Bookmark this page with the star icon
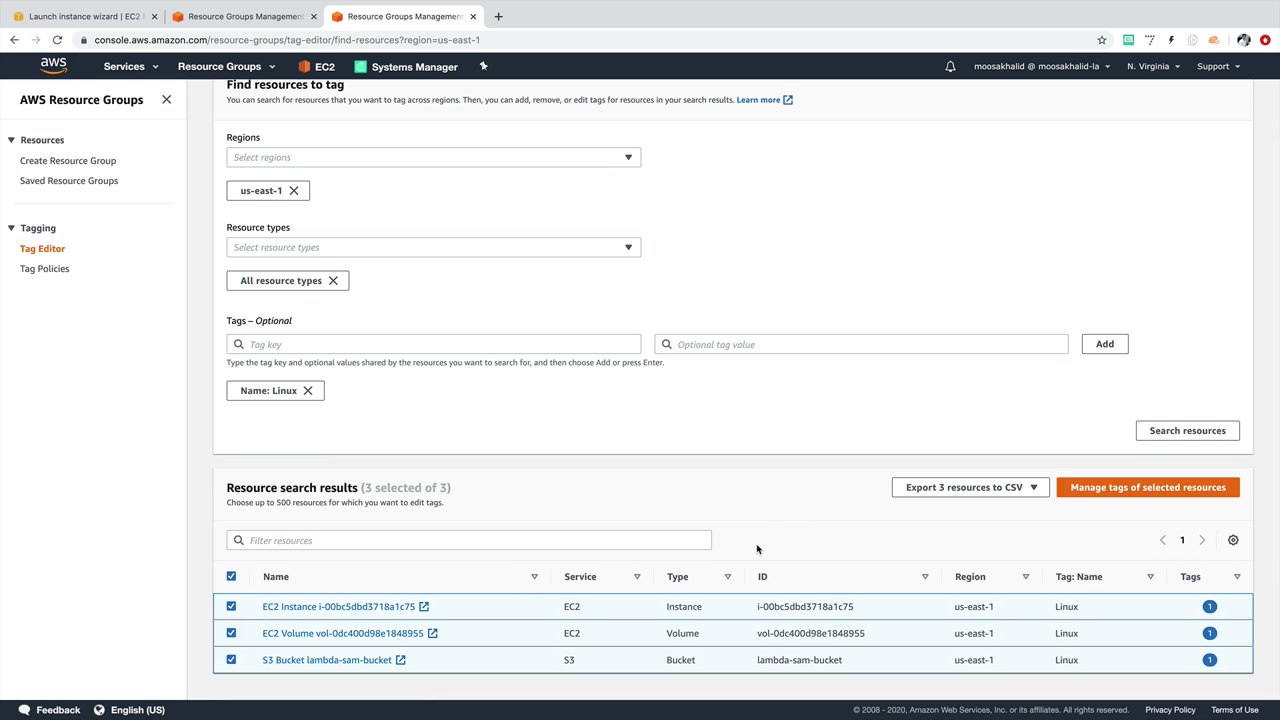1280x720 pixels. [1102, 40]
